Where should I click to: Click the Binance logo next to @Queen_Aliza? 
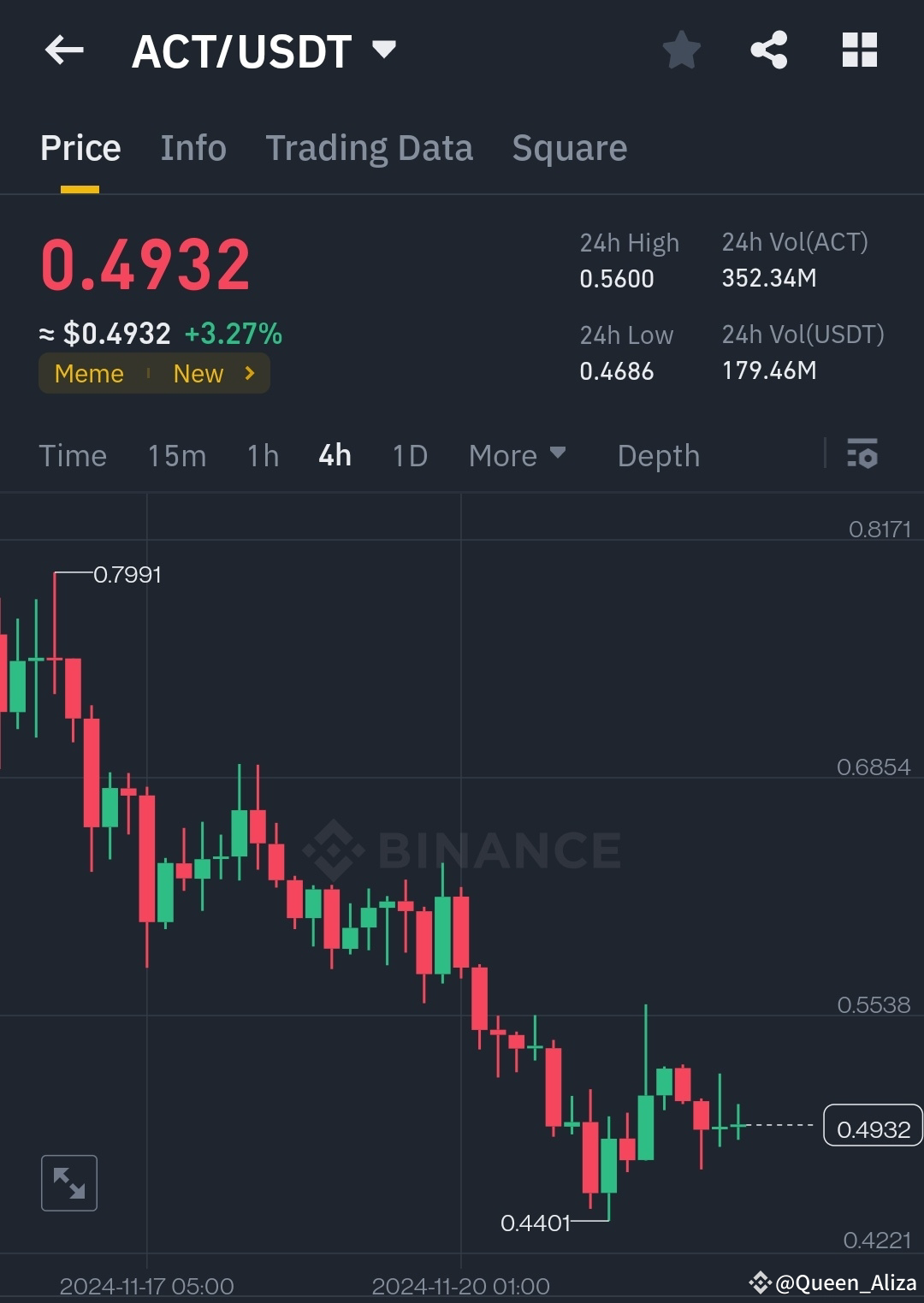760,1282
